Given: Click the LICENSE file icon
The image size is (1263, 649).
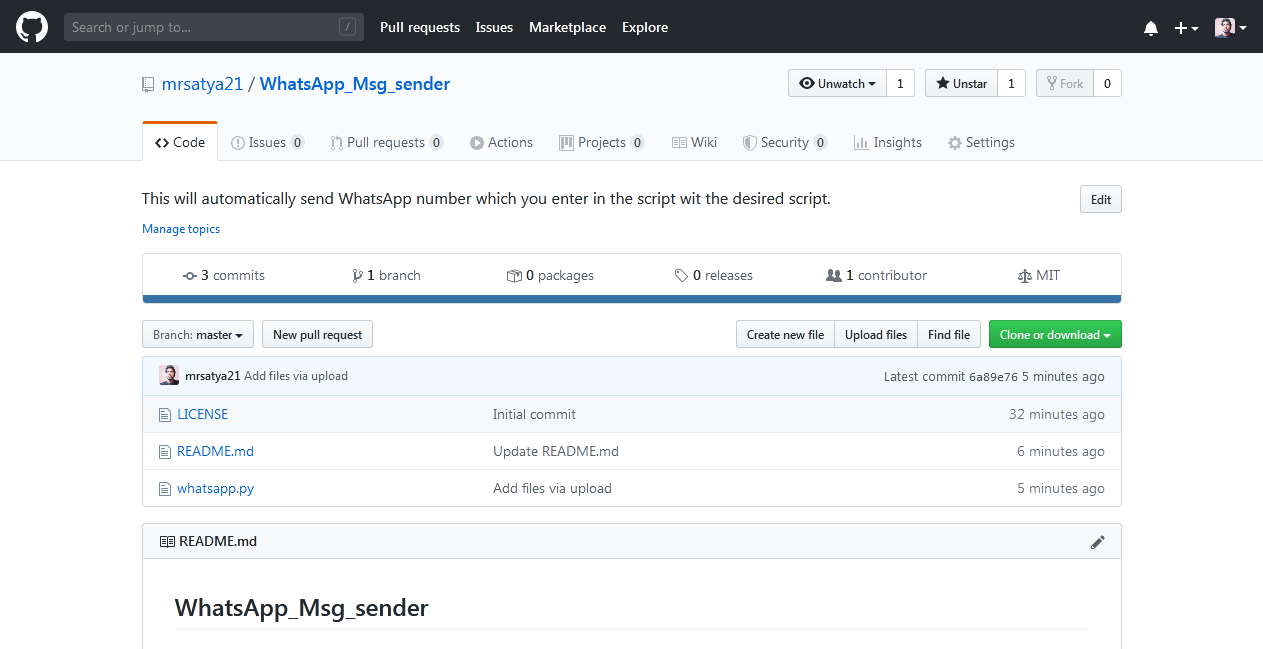Looking at the screenshot, I should tap(165, 415).
